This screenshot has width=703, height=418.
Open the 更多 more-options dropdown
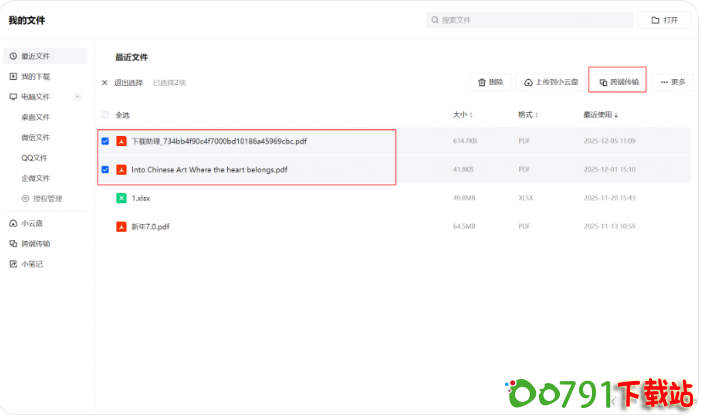[673, 82]
